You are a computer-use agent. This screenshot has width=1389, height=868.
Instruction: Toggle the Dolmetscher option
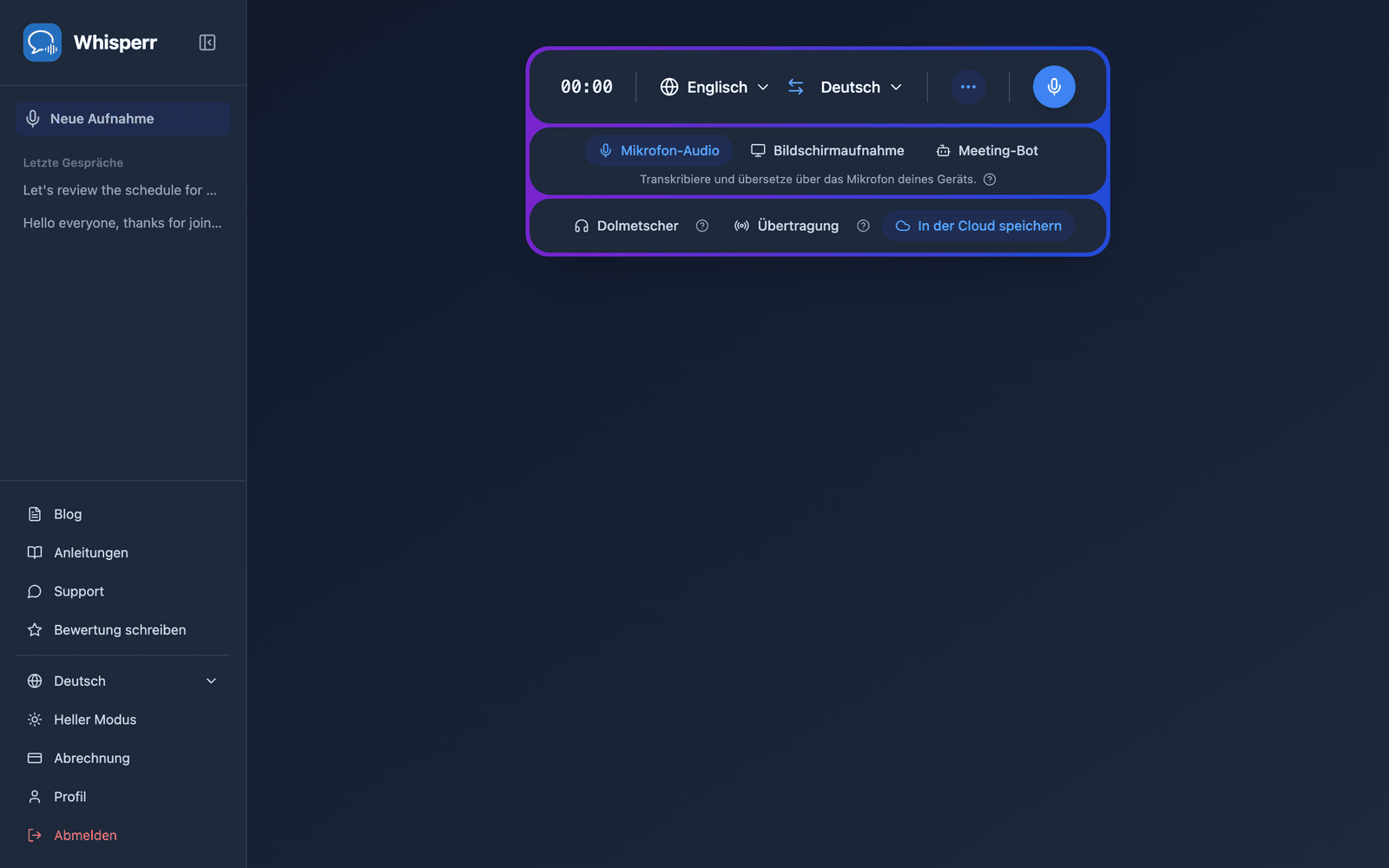point(626,226)
